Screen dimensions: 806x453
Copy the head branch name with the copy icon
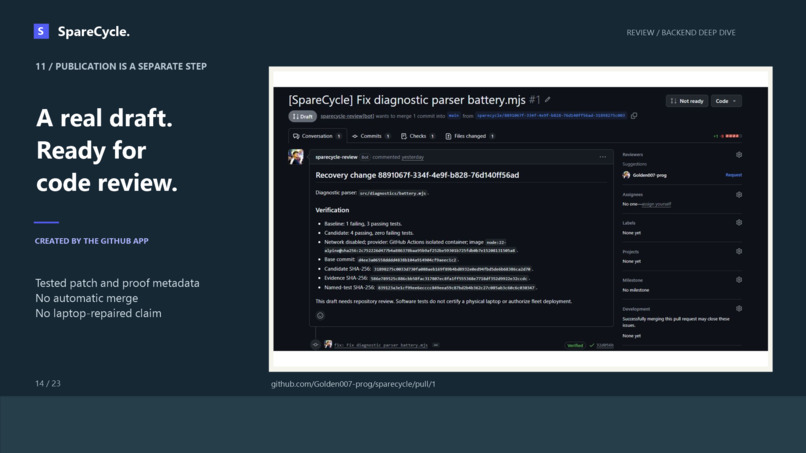click(634, 116)
